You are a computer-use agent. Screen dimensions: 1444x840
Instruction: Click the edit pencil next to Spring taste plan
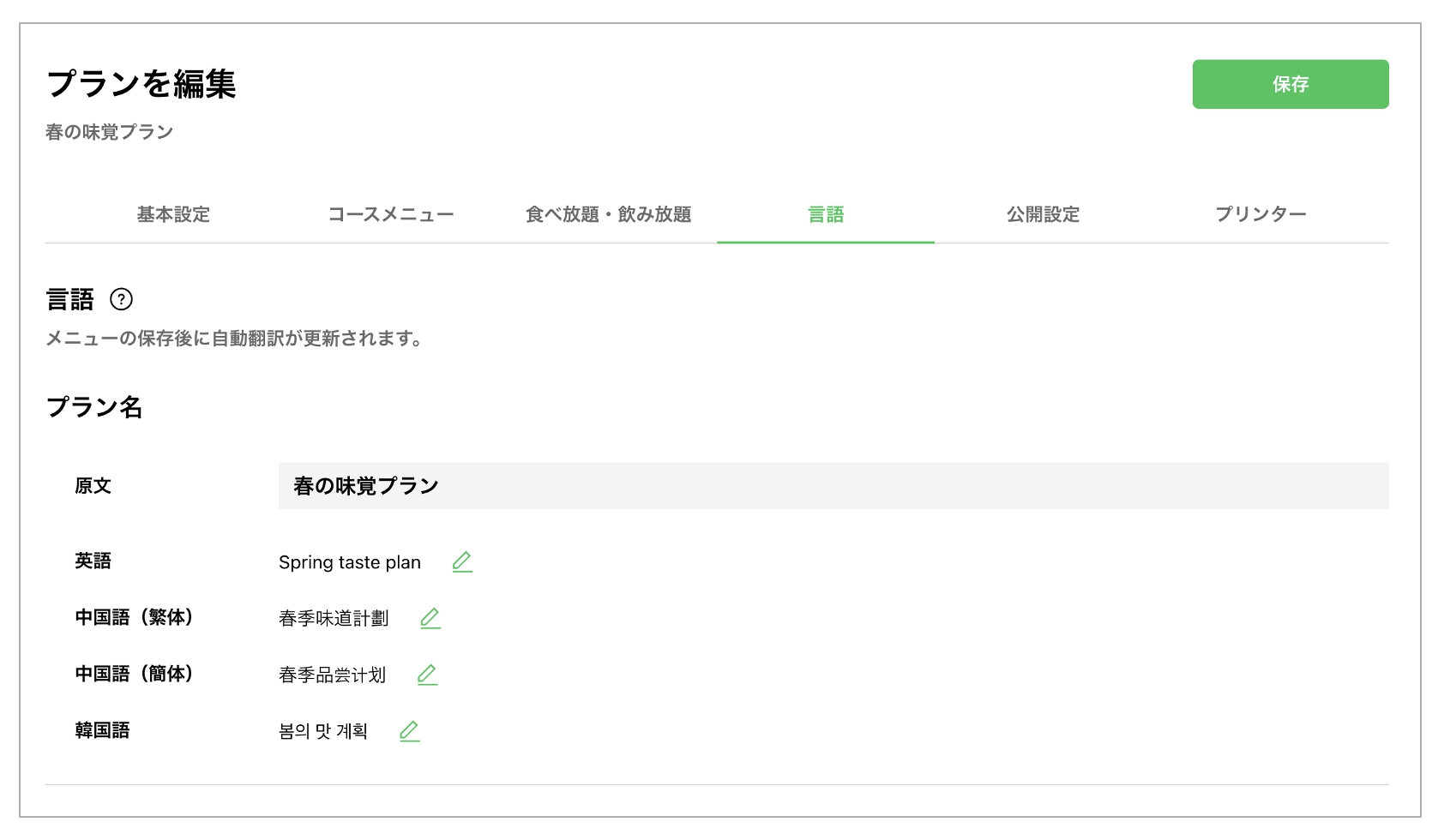coord(463,562)
